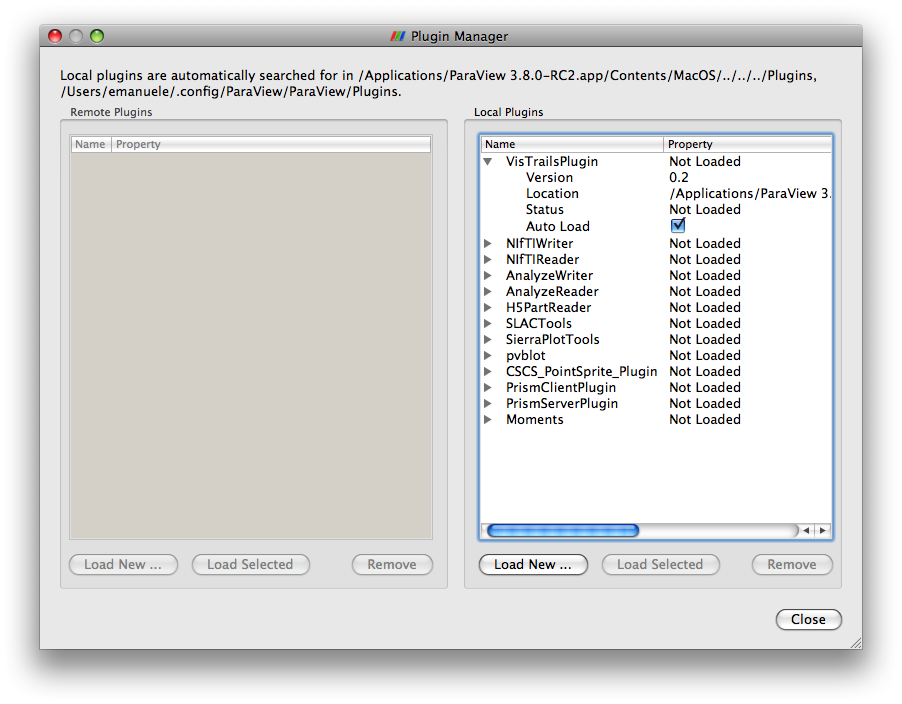Collapse the VisTrailsPlugin tree entry
902x704 pixels.
(488, 161)
